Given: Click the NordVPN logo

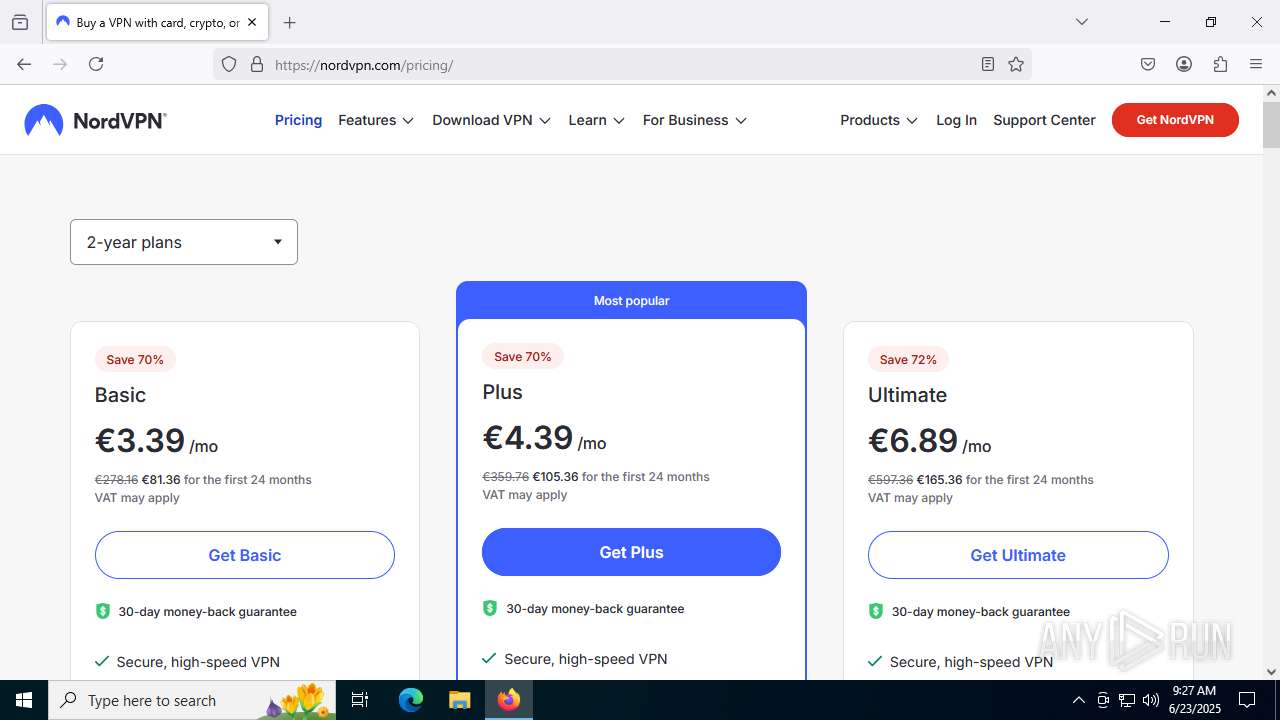Looking at the screenshot, I should (95, 120).
